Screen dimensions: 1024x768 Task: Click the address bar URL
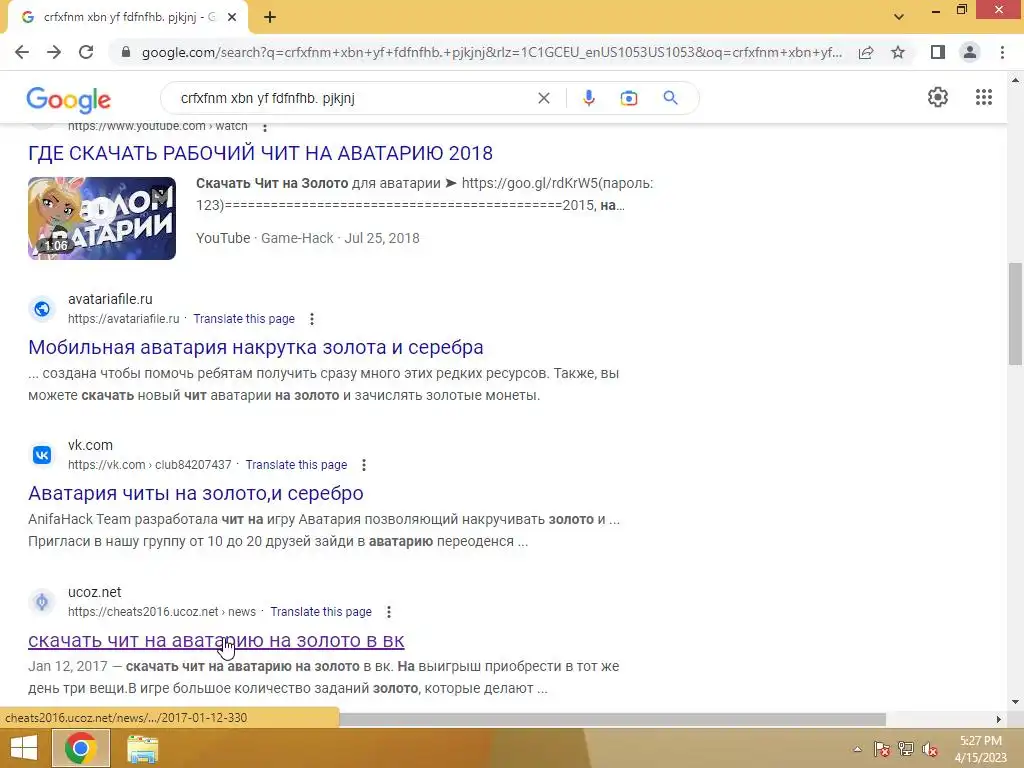(492, 52)
